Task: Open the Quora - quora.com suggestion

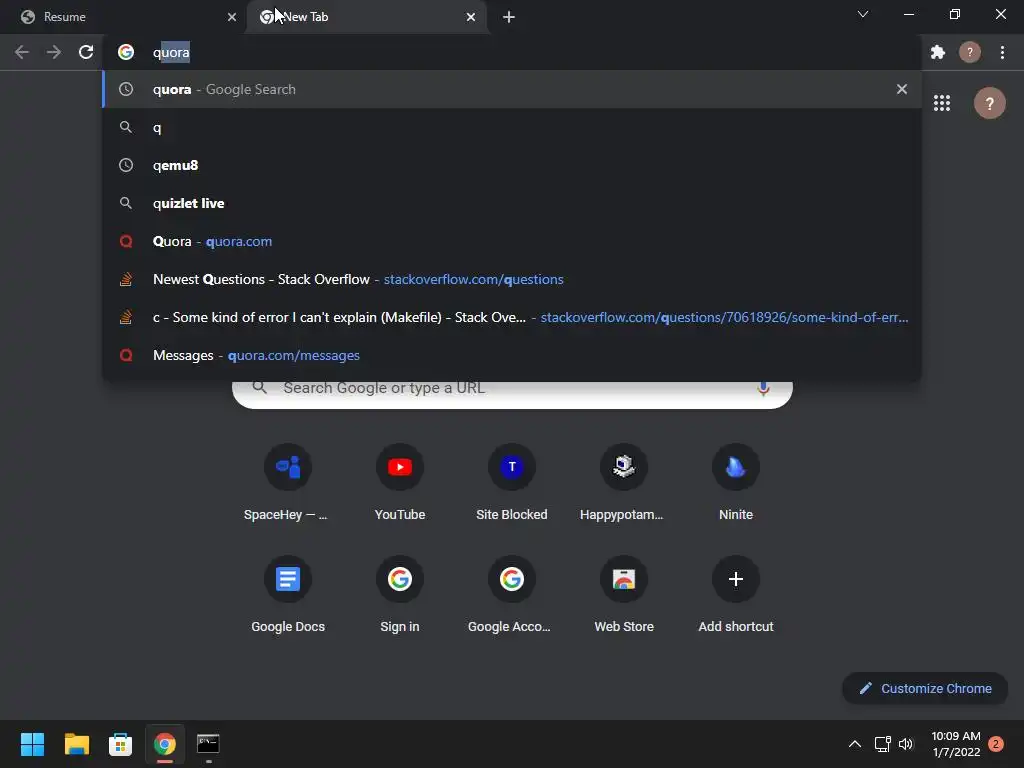Action: (x=512, y=241)
